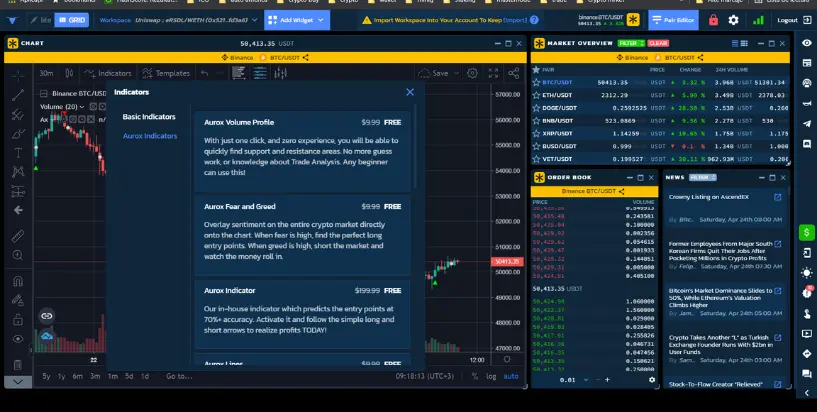Click the green signal strength icon
The width and height of the screenshot is (817, 412).
pyautogui.click(x=758, y=20)
